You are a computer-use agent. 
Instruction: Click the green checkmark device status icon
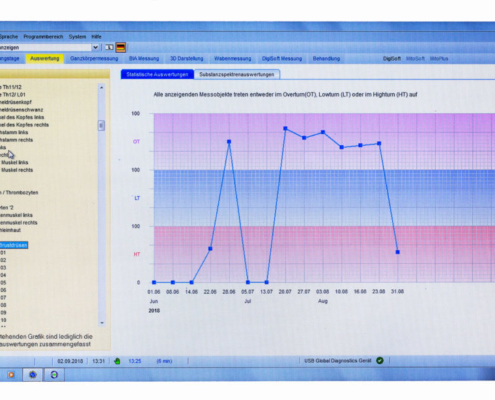tap(380, 361)
